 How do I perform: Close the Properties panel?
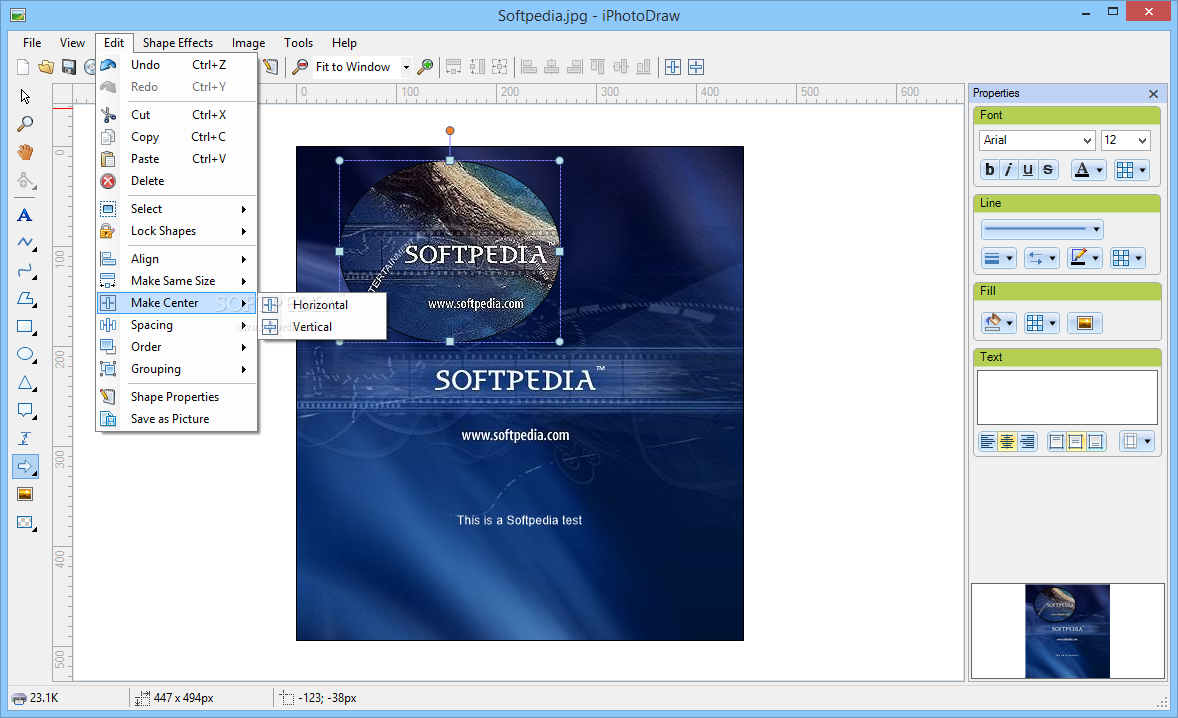1153,94
